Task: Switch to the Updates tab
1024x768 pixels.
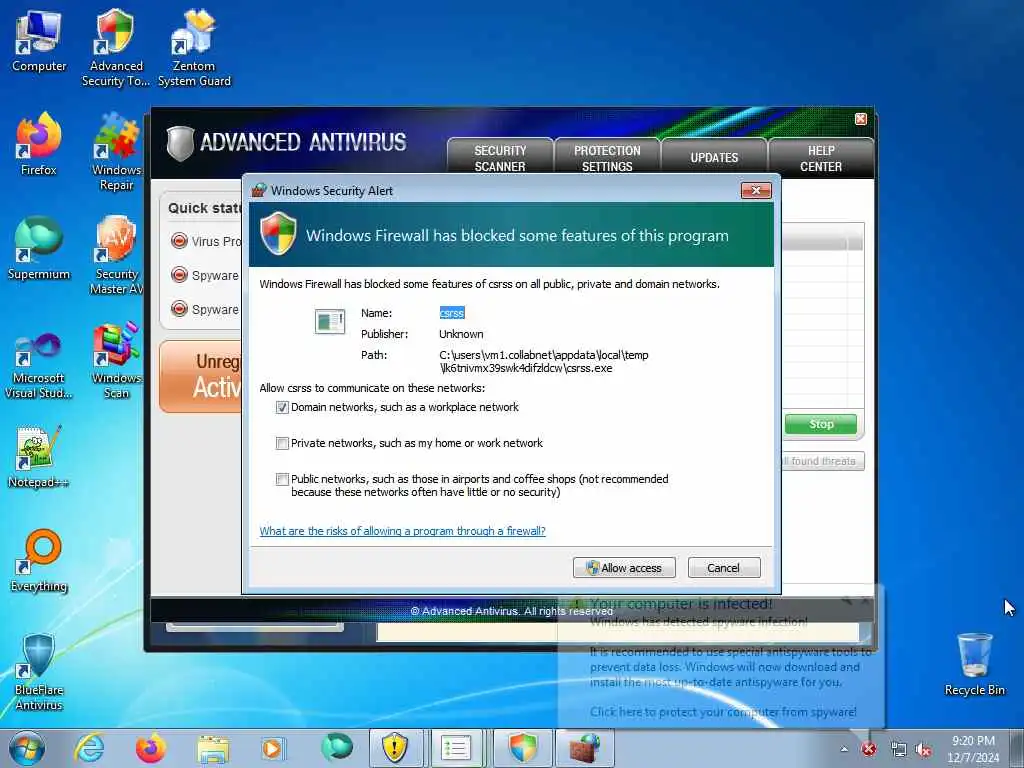Action: click(x=714, y=158)
